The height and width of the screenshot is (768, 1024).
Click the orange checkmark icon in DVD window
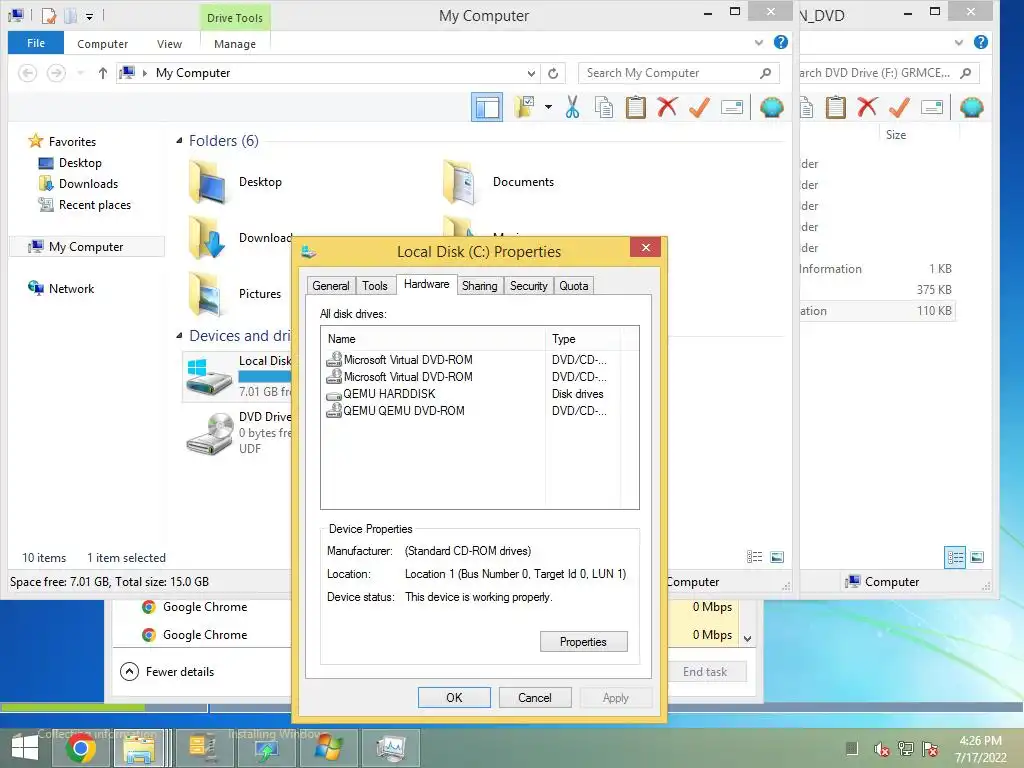pyautogui.click(x=899, y=107)
